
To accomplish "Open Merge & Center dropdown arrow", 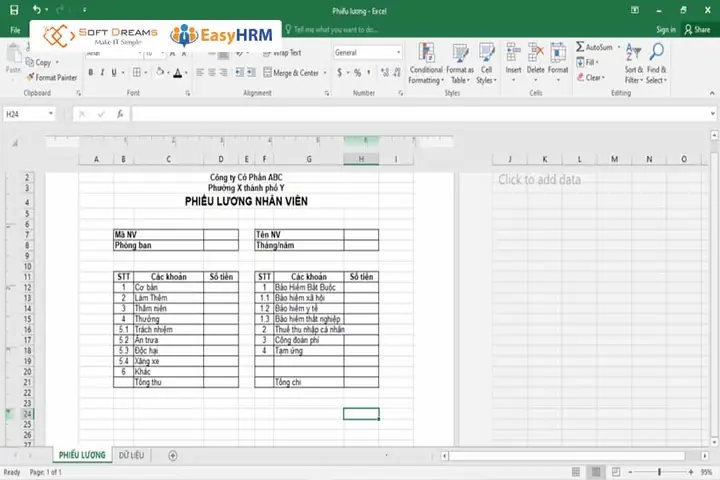I will (x=325, y=73).
